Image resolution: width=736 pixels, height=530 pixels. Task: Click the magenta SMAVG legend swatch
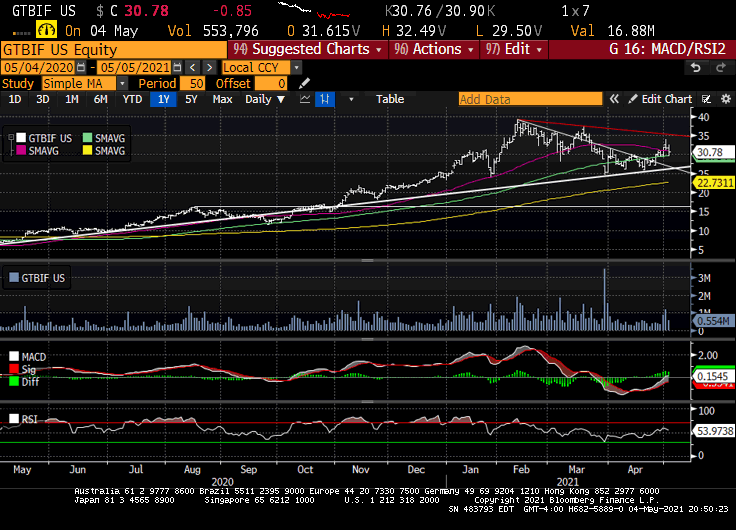pyautogui.click(x=21, y=150)
